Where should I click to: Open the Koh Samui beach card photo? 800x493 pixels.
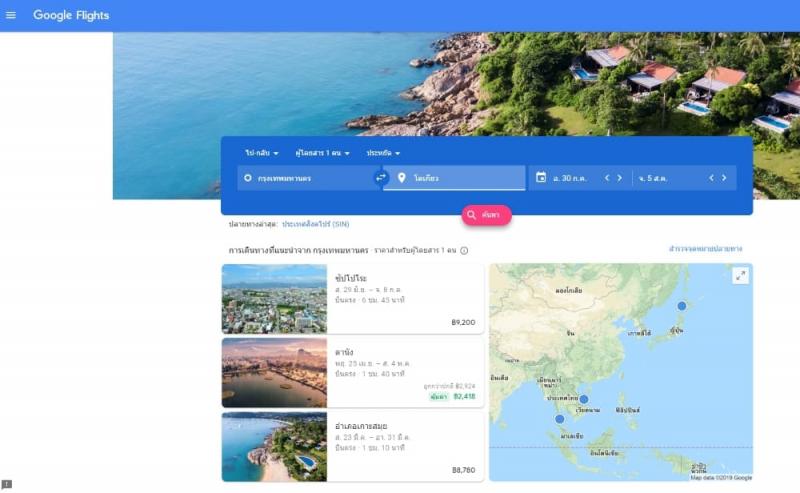tap(274, 447)
